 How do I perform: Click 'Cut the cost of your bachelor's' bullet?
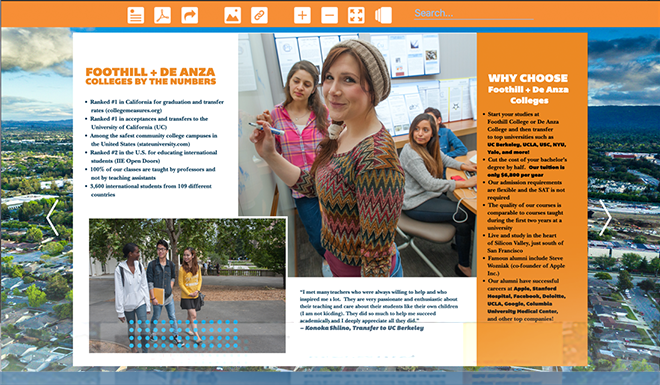click(525, 167)
